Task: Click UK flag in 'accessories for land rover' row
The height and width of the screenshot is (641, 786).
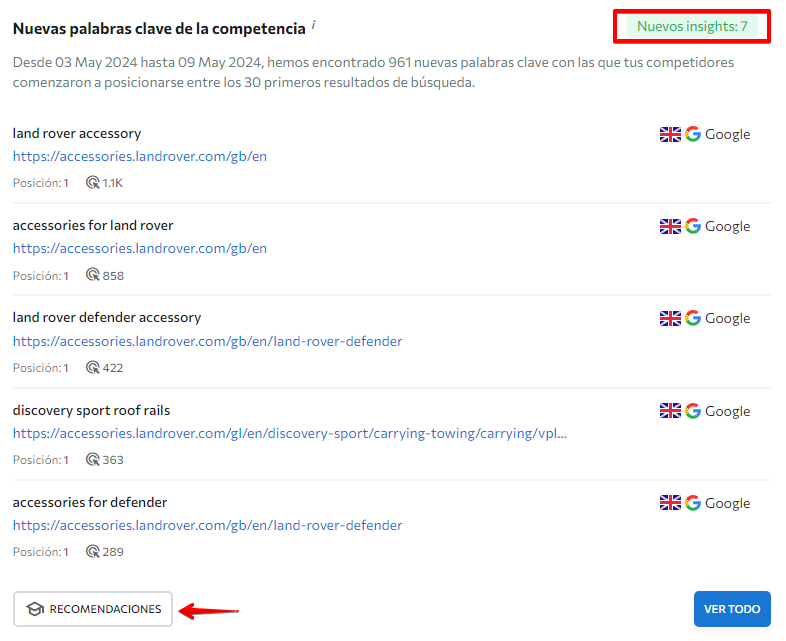Action: [670, 227]
